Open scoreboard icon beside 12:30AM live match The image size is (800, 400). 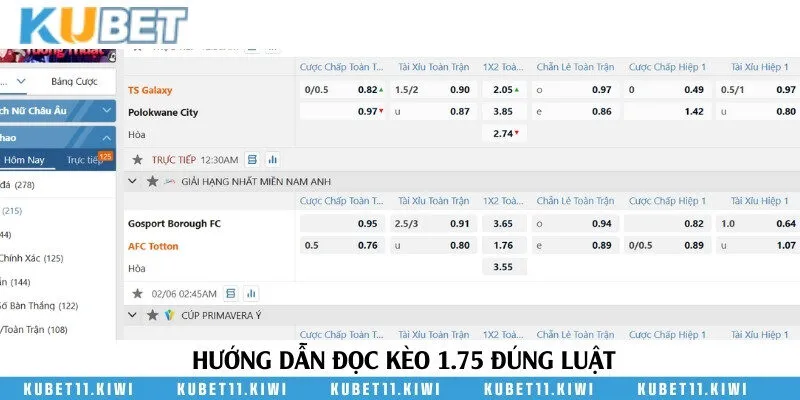252,159
